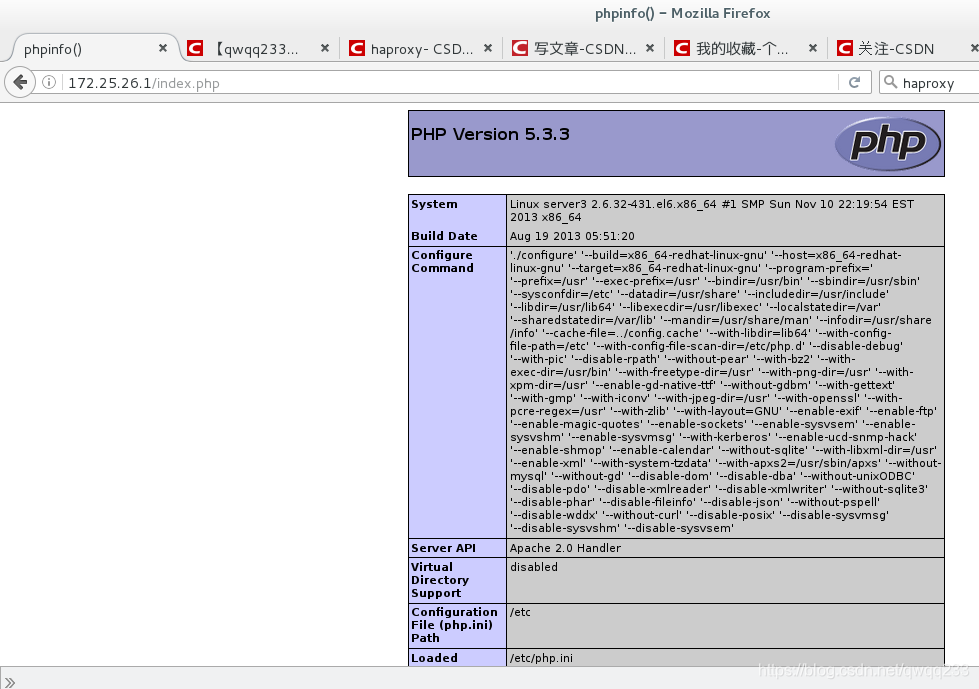Click the Apache 2.0 Handler value
Screen dimensions: 979x689
pyautogui.click(x=565, y=548)
